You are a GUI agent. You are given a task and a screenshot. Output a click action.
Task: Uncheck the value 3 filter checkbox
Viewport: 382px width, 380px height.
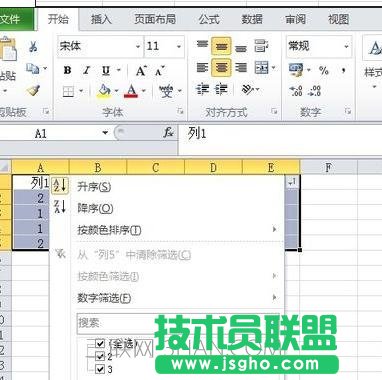pyautogui.click(x=100, y=369)
